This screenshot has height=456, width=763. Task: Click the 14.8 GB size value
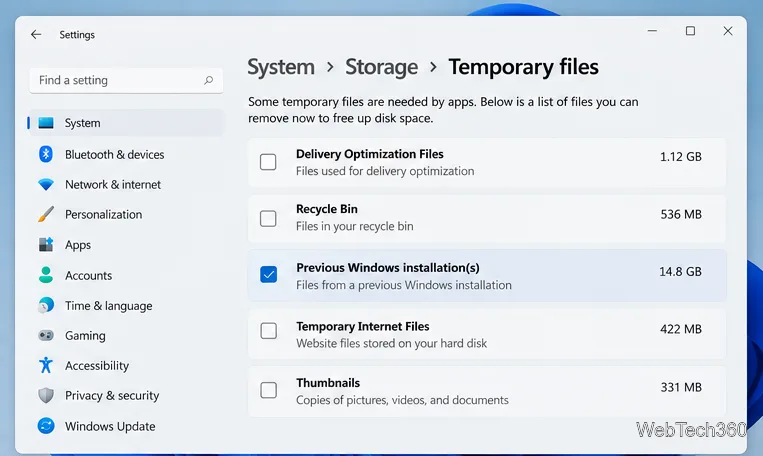click(680, 271)
